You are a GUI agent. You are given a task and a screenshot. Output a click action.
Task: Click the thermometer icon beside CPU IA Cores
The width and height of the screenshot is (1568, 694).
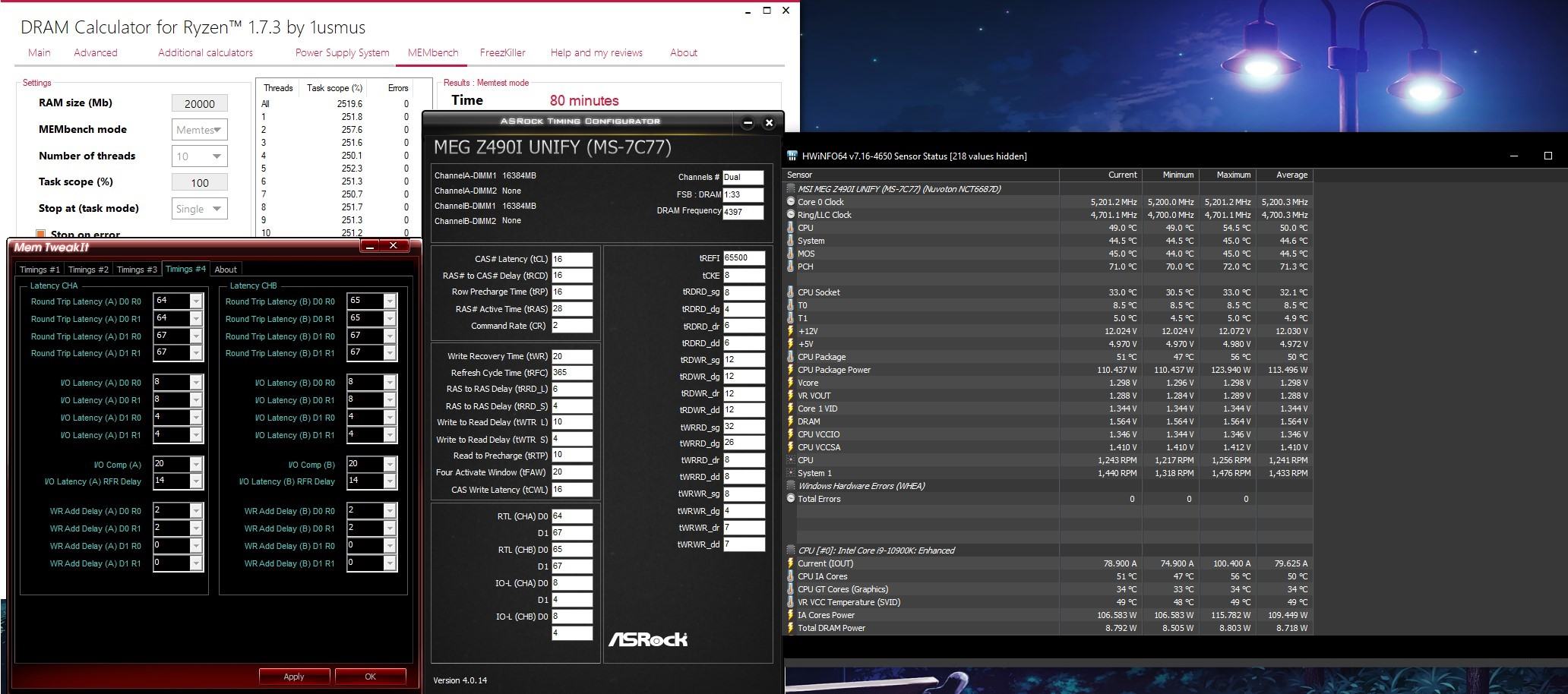(x=791, y=576)
